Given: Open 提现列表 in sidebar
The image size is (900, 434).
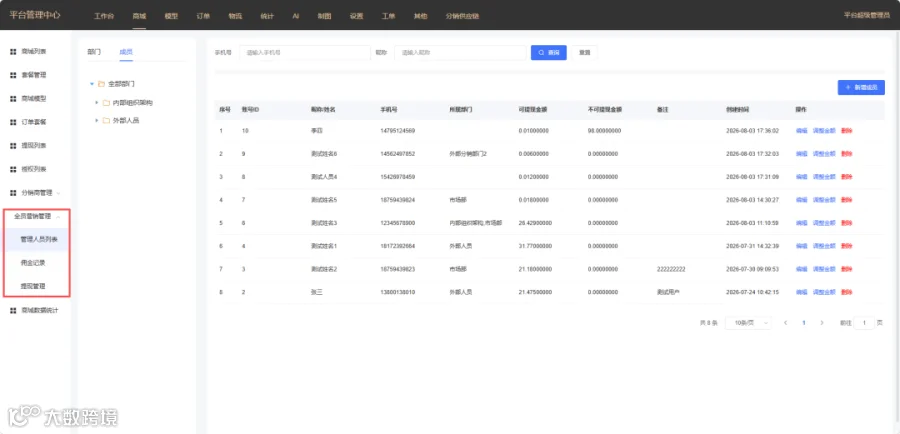Looking at the screenshot, I should [x=34, y=146].
